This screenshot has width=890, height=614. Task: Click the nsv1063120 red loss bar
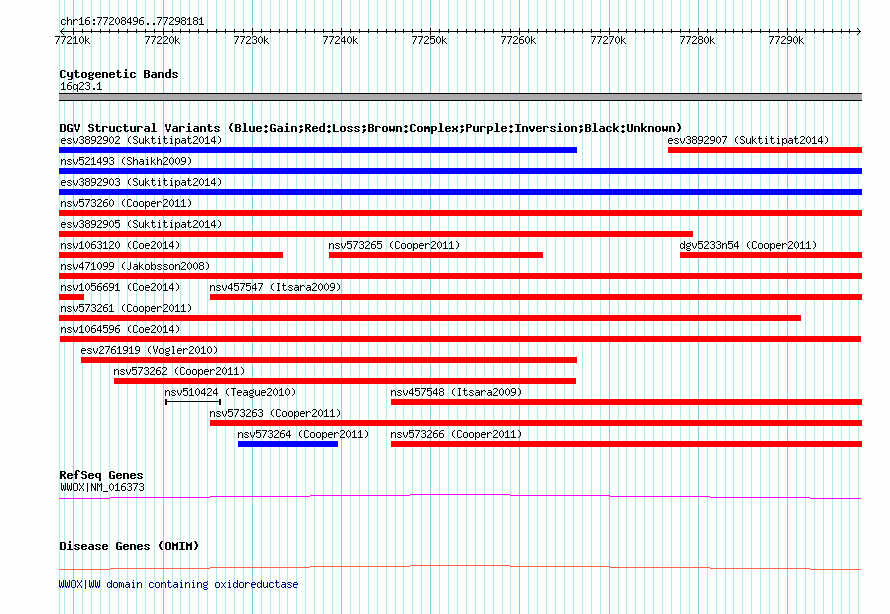pyautogui.click(x=171, y=255)
